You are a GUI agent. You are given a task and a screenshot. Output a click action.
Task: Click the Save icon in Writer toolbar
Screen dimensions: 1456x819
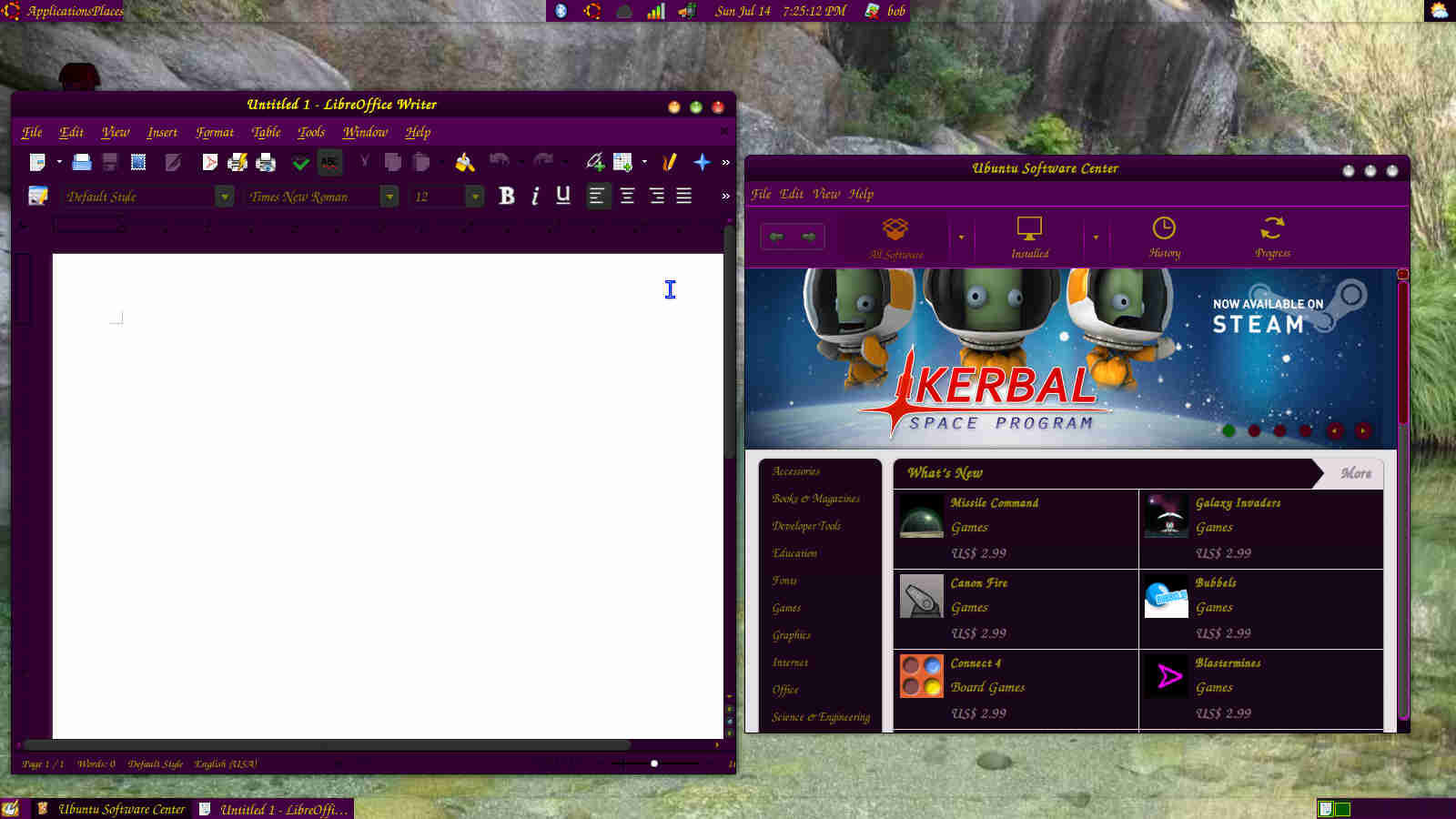coord(110,162)
